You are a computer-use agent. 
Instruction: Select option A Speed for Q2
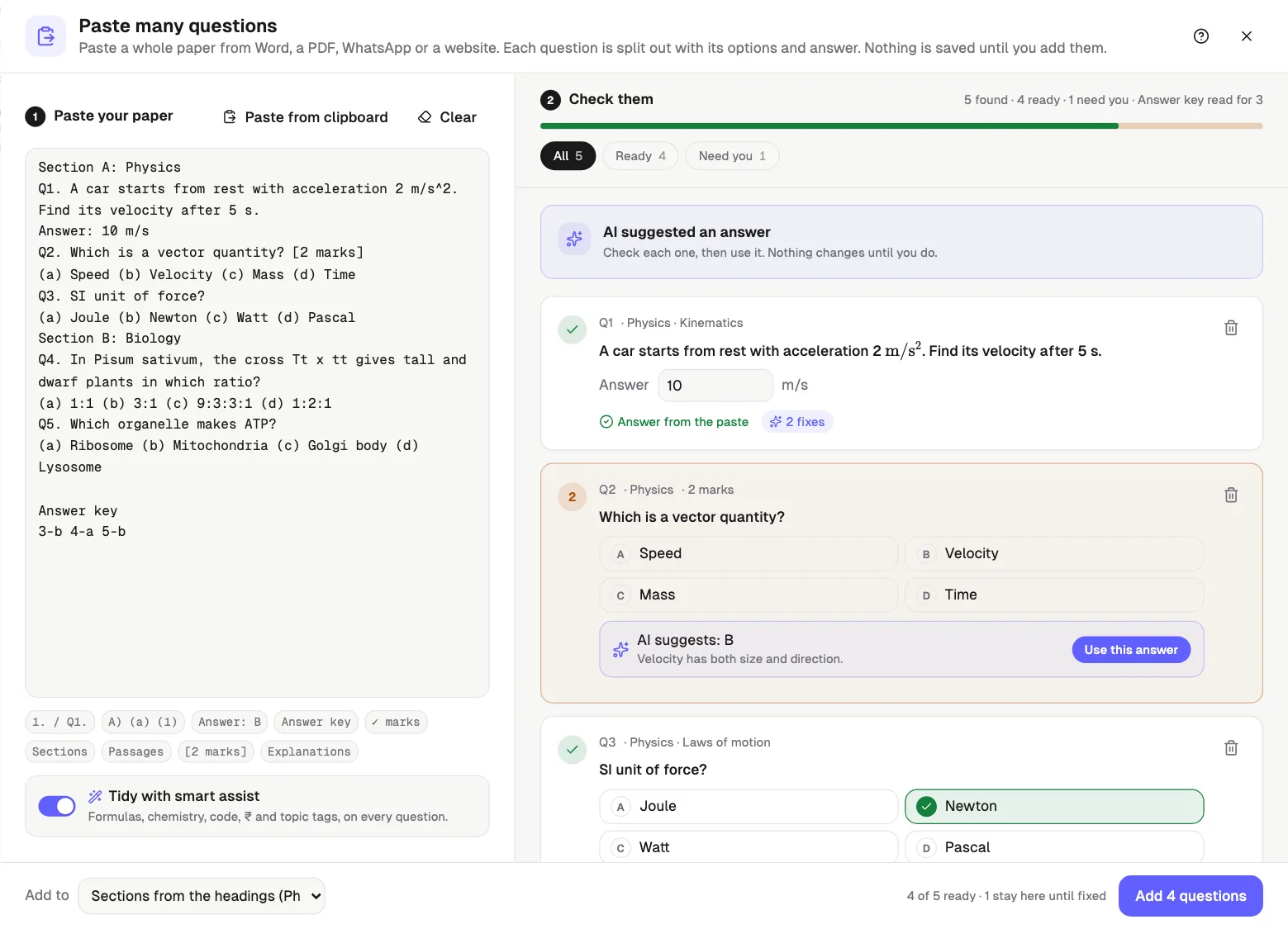(749, 553)
